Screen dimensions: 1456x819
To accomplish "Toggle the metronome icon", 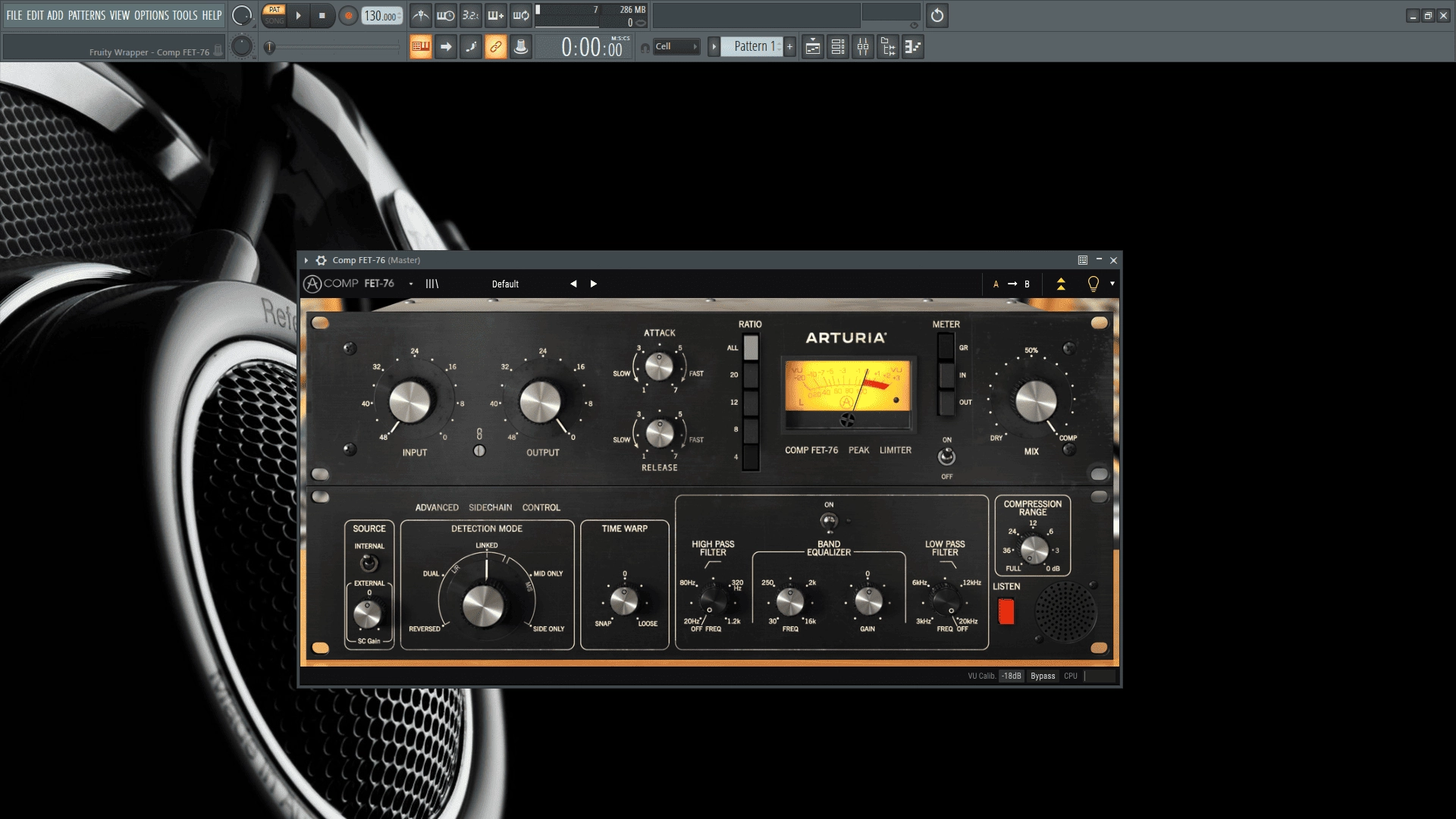I will [x=421, y=15].
